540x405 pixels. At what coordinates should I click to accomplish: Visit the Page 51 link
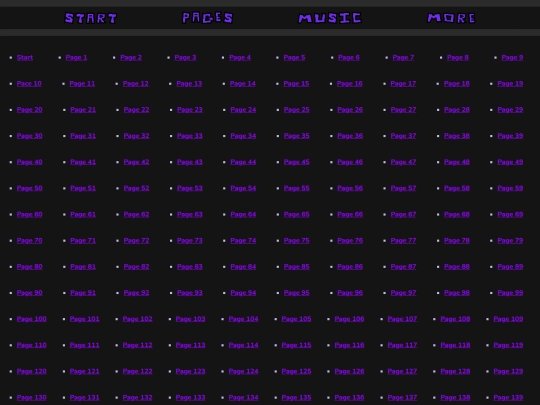click(x=83, y=188)
